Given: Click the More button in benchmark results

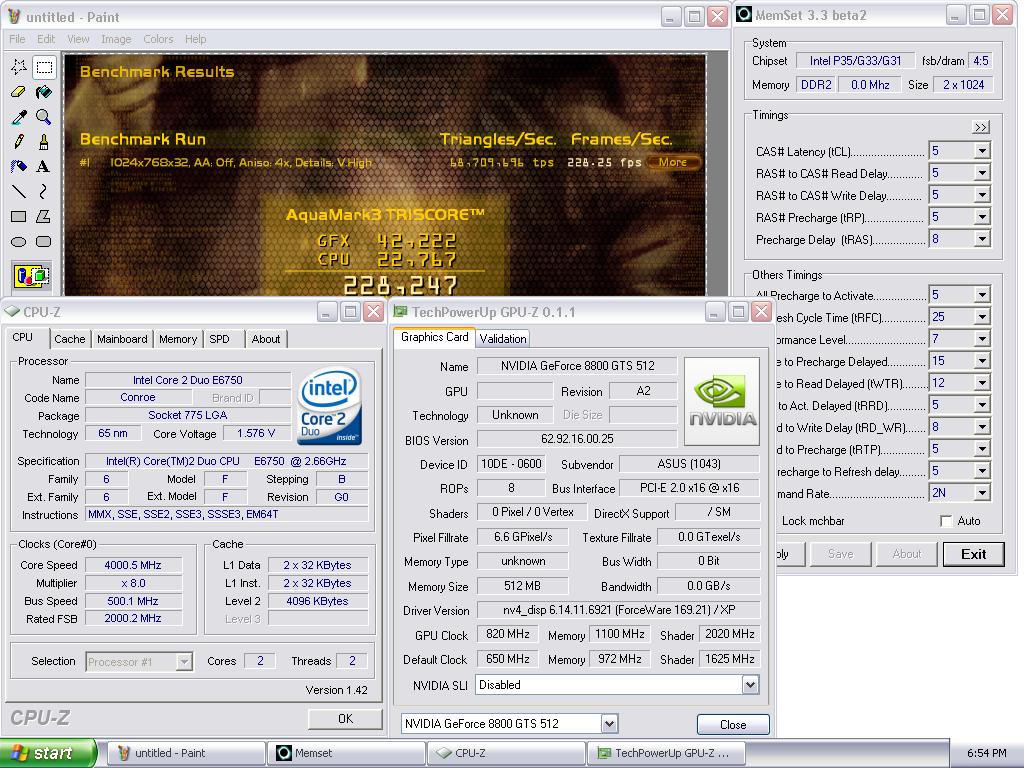Looking at the screenshot, I should click(673, 162).
